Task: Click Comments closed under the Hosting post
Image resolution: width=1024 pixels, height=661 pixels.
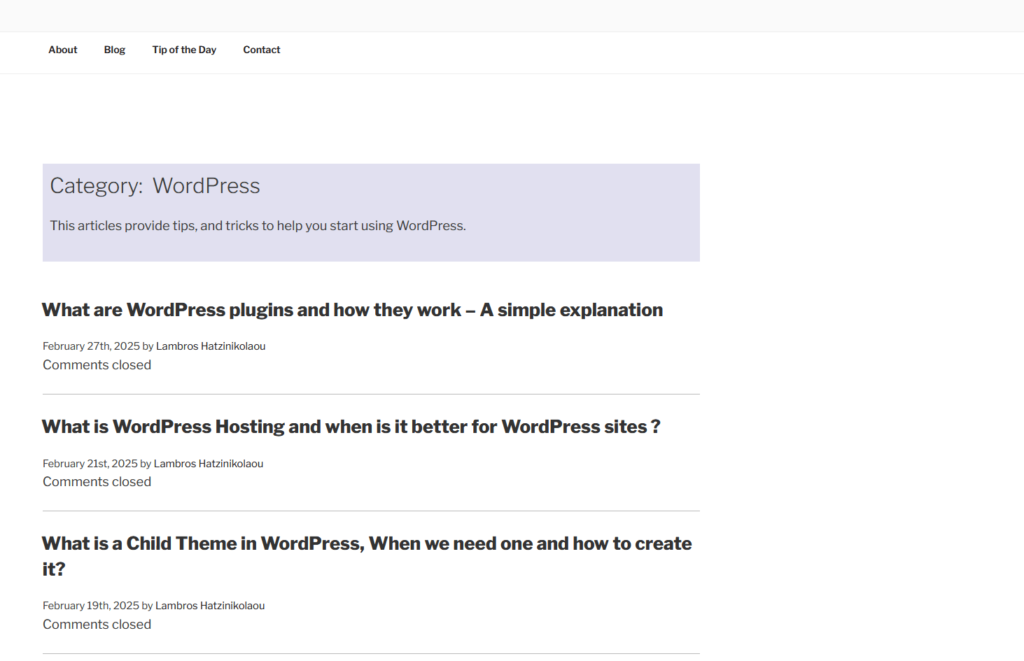Action: tap(97, 482)
